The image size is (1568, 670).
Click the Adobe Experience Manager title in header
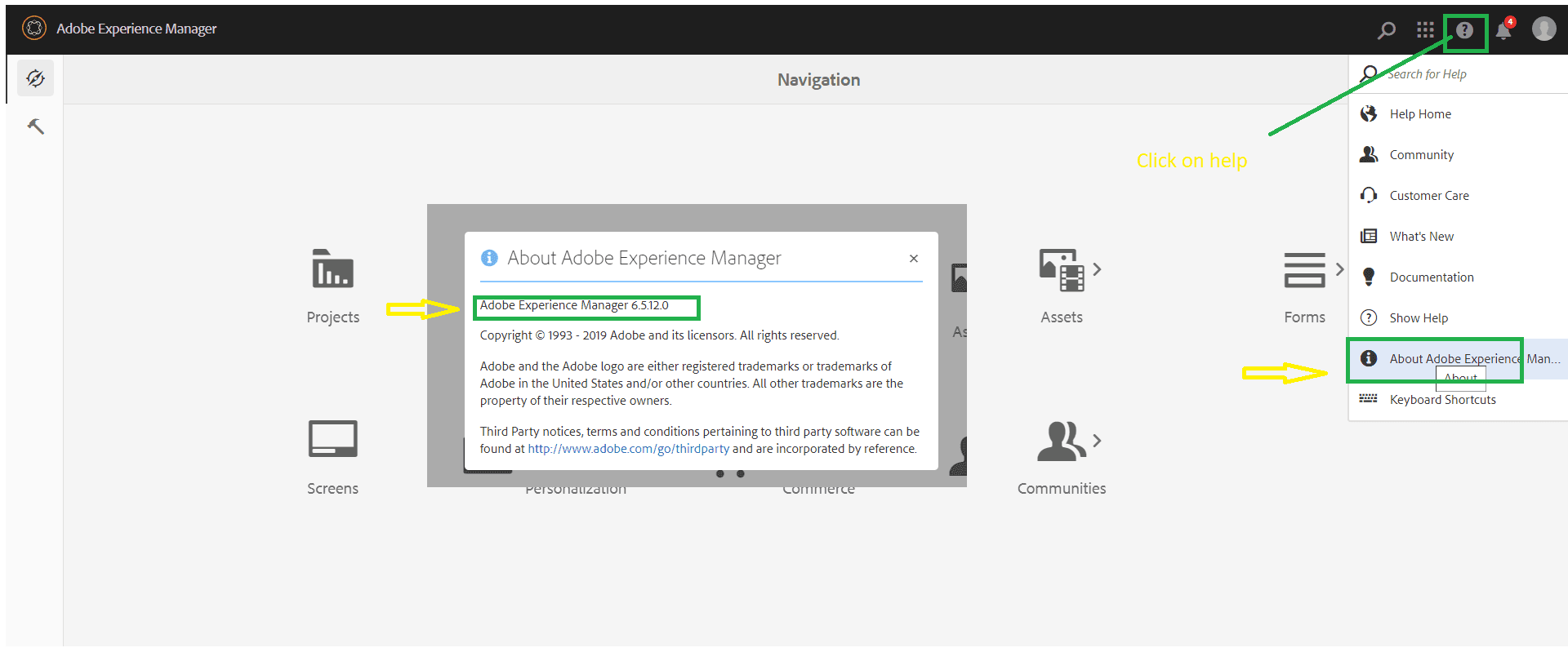[136, 29]
